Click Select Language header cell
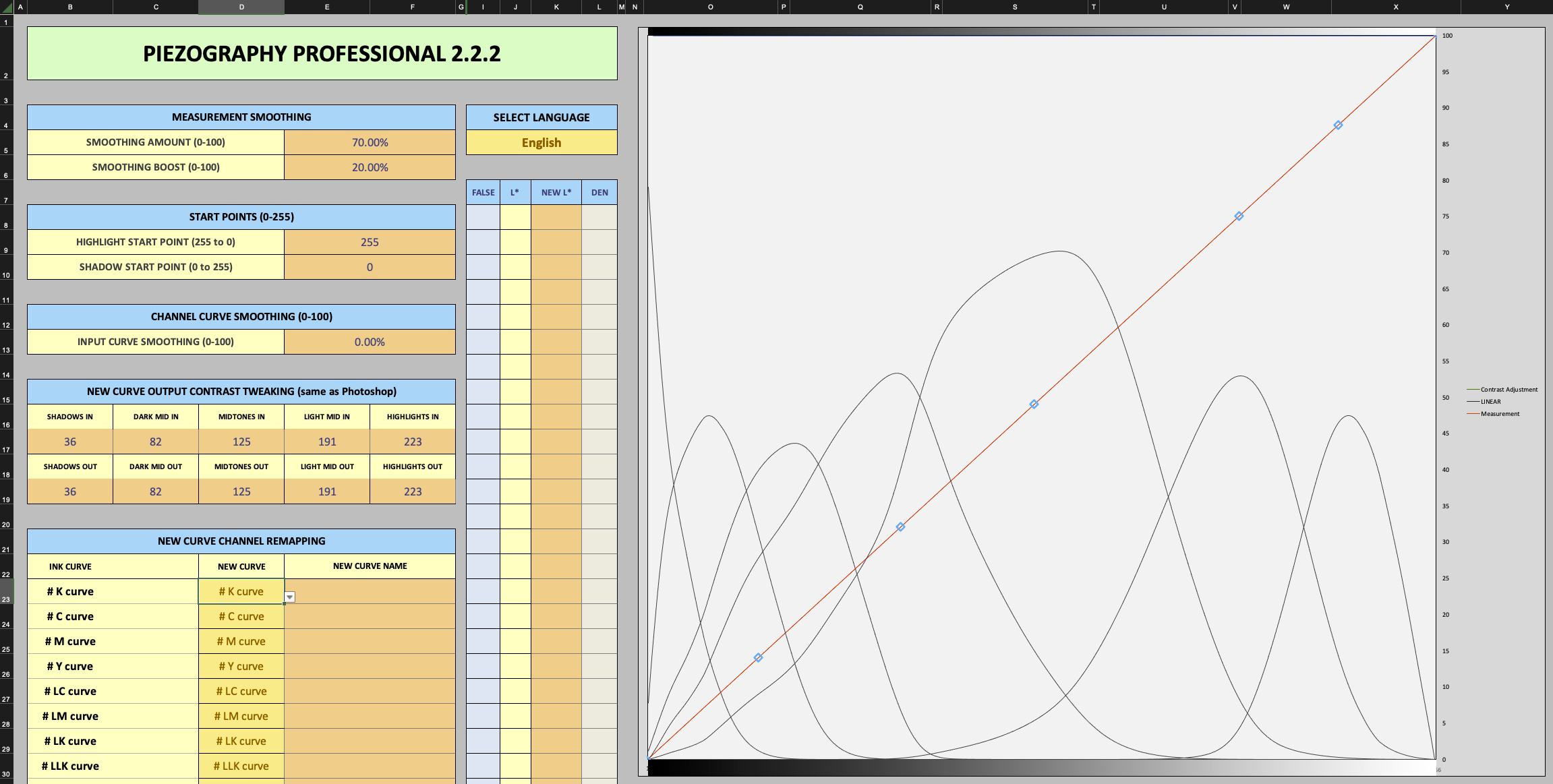The image size is (1553, 784). click(541, 117)
